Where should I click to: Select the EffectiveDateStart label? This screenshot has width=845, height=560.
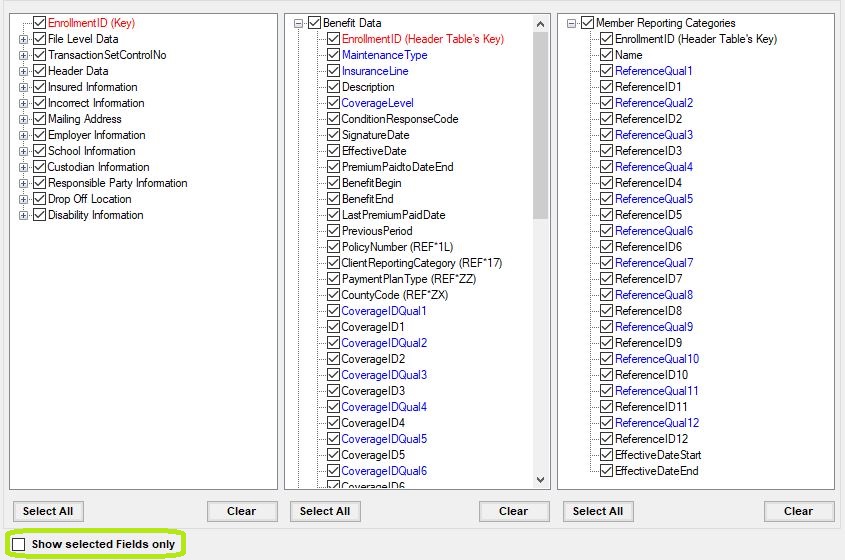click(x=658, y=455)
